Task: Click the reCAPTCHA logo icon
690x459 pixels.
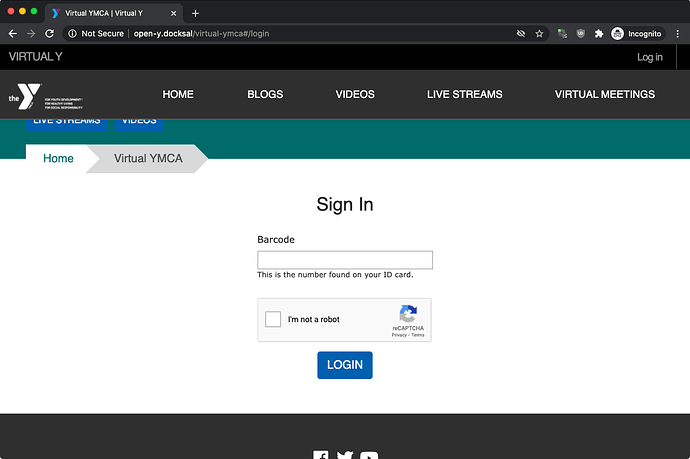Action: 408,313
